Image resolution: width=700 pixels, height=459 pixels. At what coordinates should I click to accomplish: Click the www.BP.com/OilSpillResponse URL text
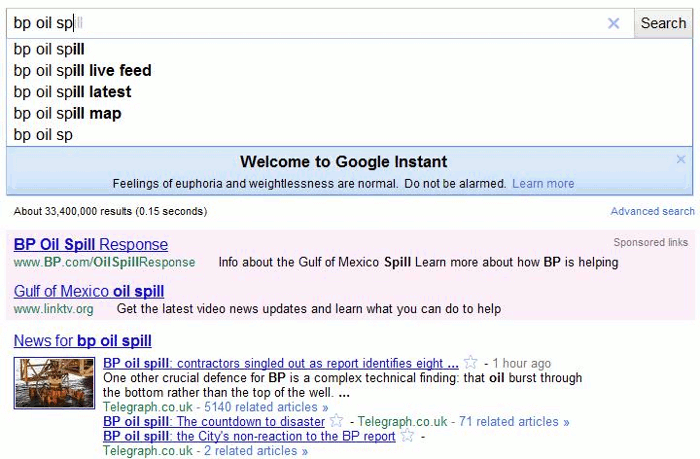(x=104, y=262)
